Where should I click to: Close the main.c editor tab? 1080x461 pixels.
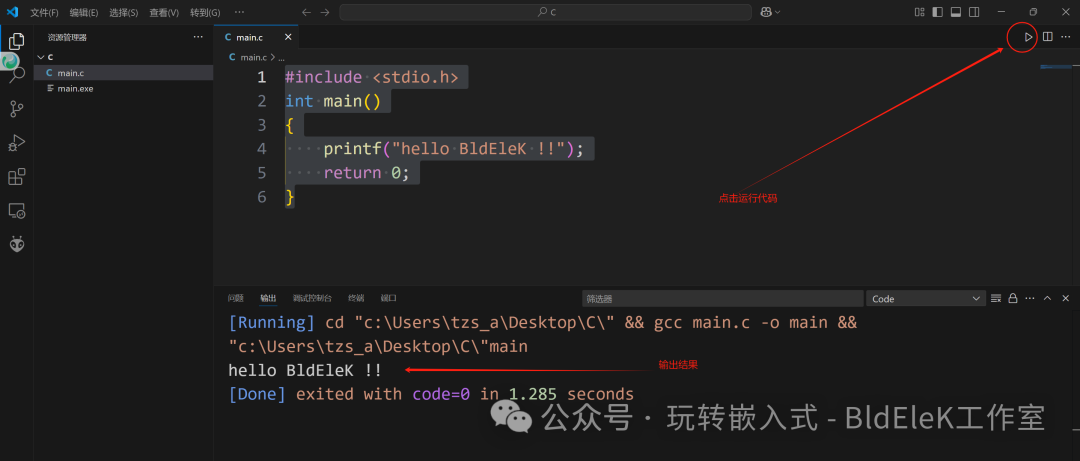click(x=288, y=37)
